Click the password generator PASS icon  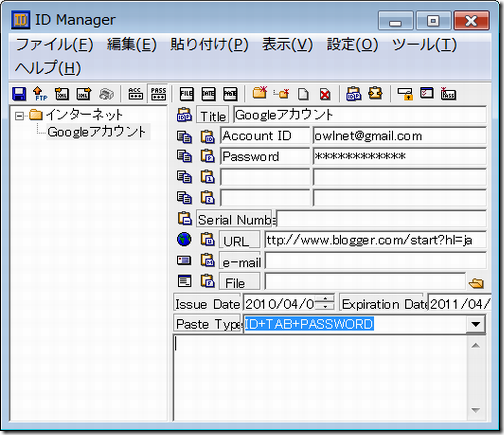(x=448, y=94)
